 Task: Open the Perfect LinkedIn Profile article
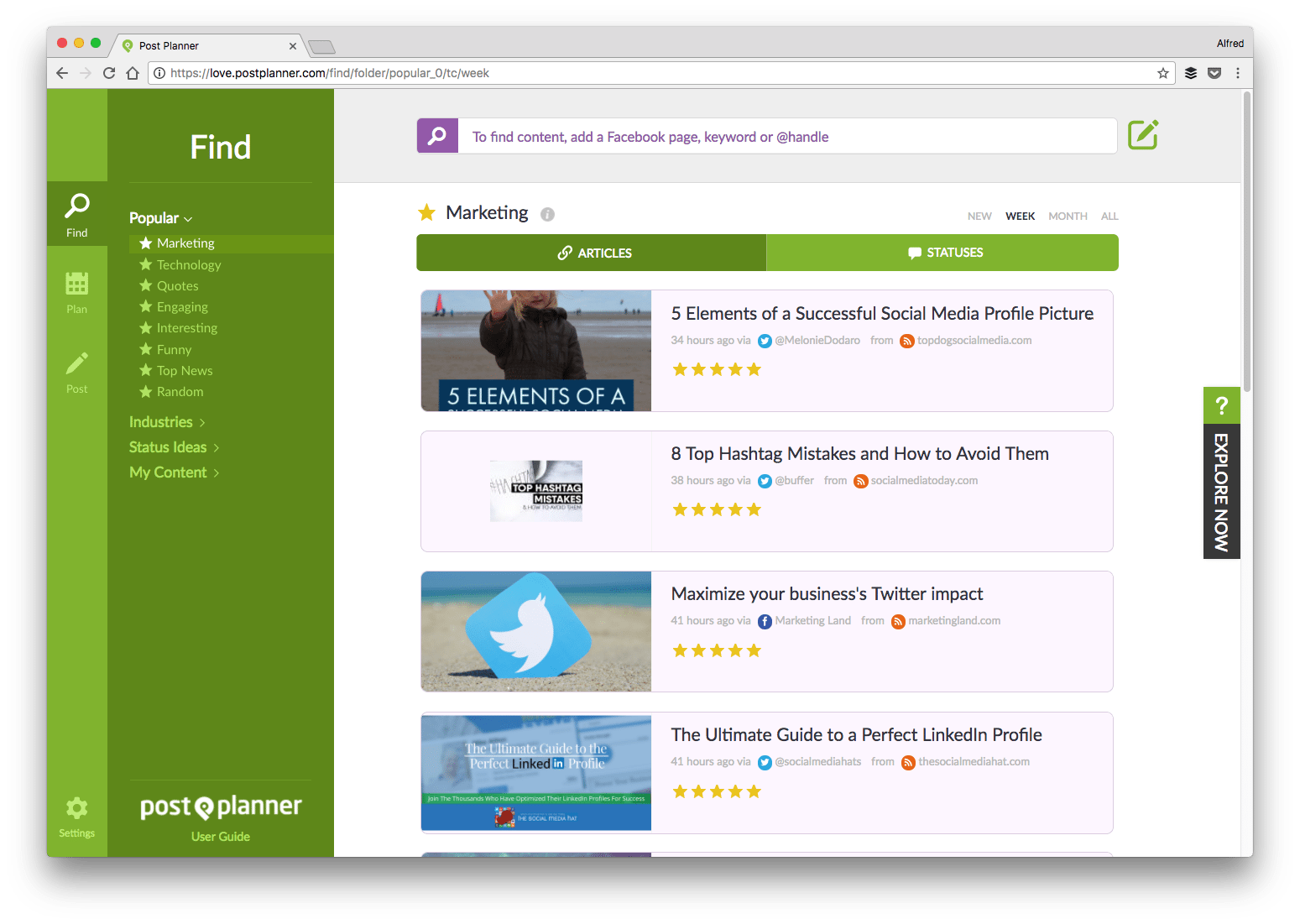(x=856, y=735)
